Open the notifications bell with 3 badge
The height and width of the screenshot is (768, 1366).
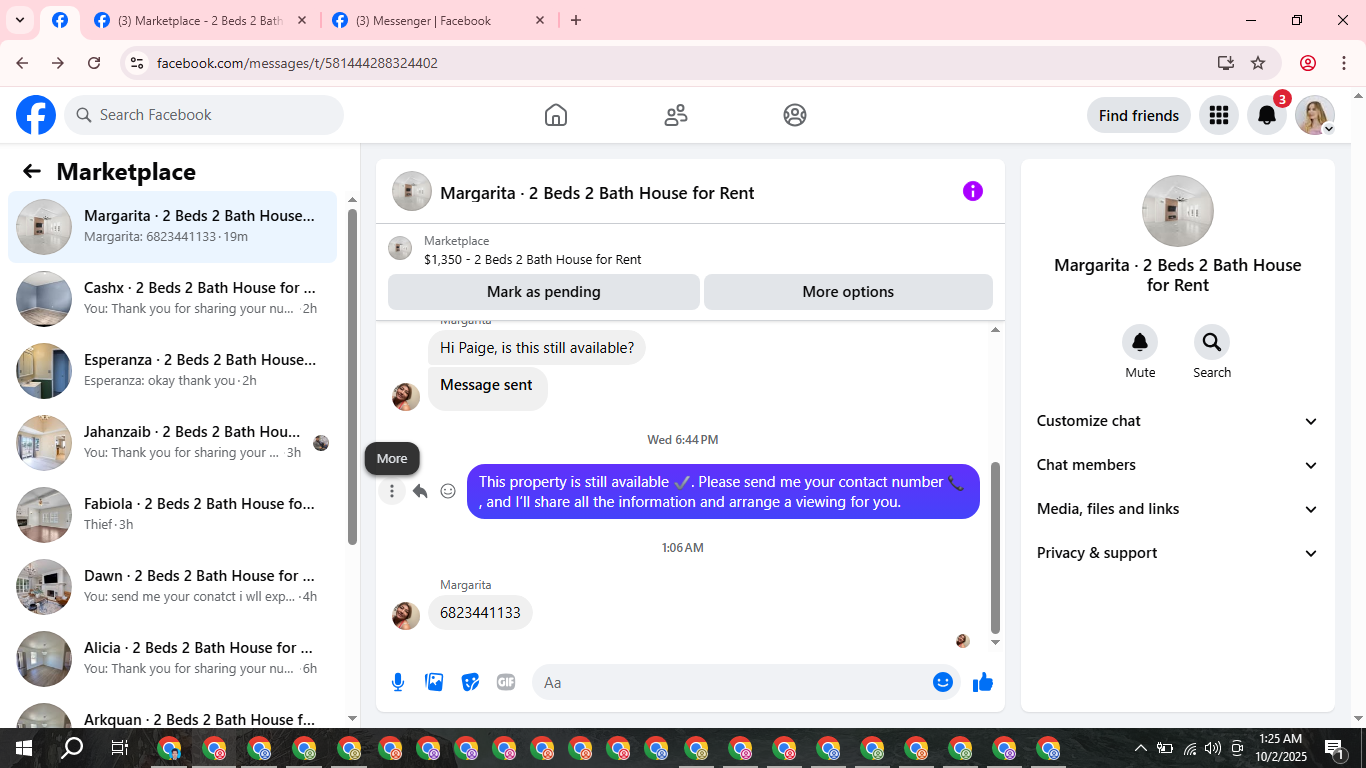(x=1267, y=115)
